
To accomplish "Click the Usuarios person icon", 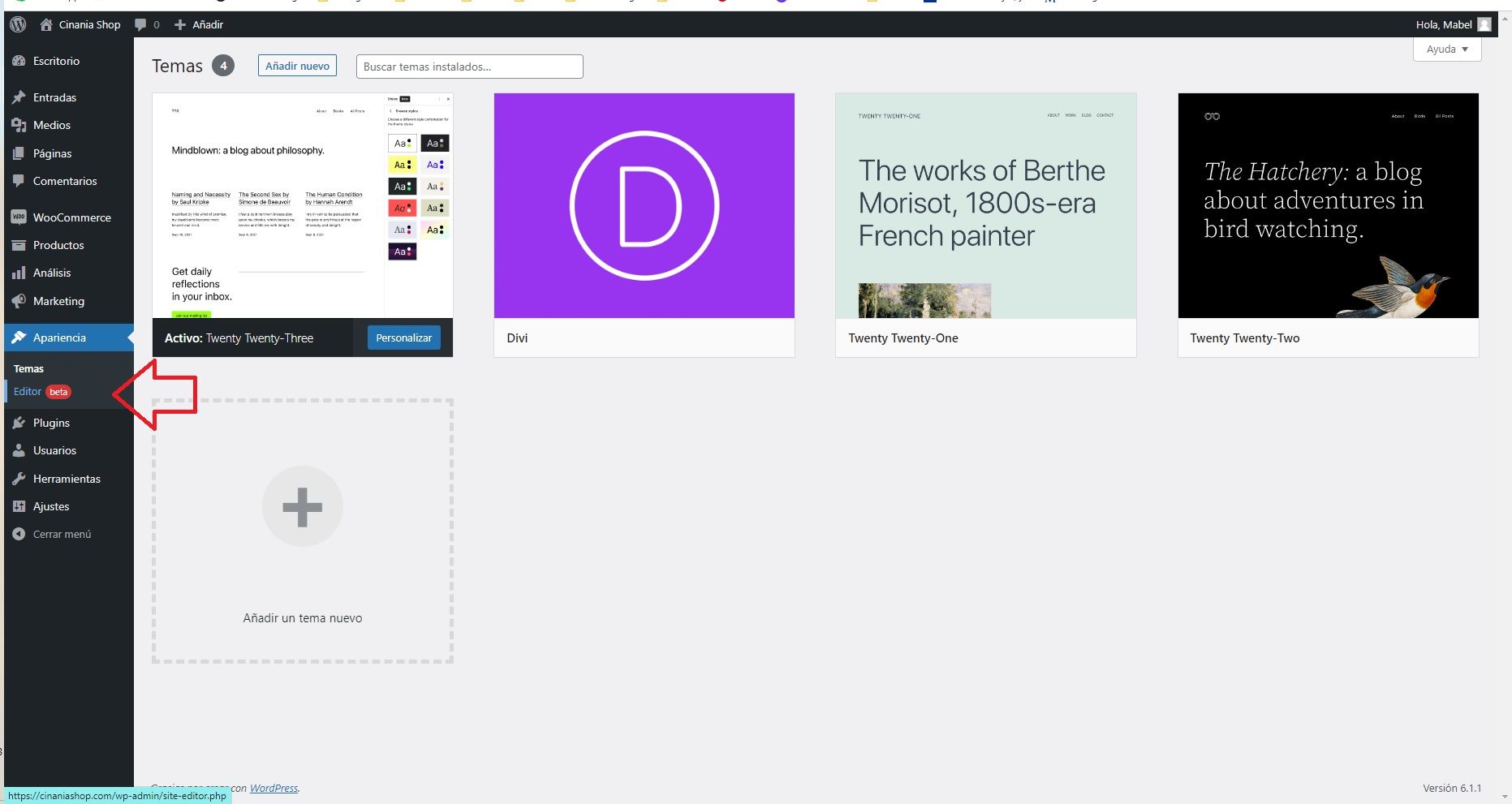I will point(19,450).
